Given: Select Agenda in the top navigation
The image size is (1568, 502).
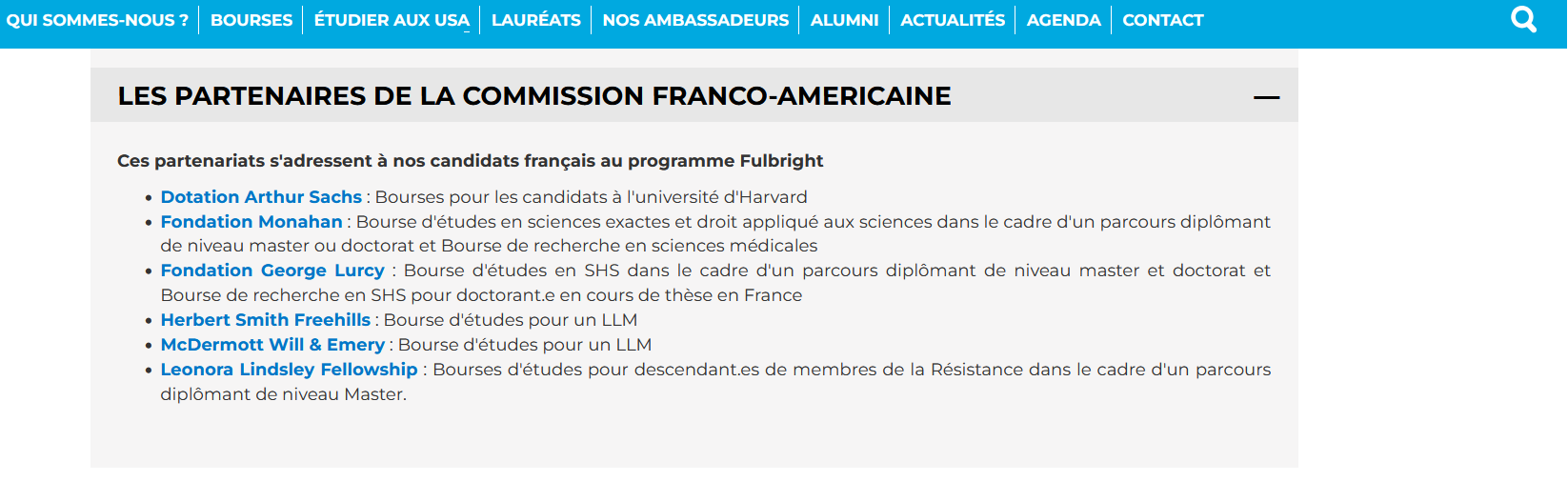Looking at the screenshot, I should pyautogui.click(x=1063, y=20).
